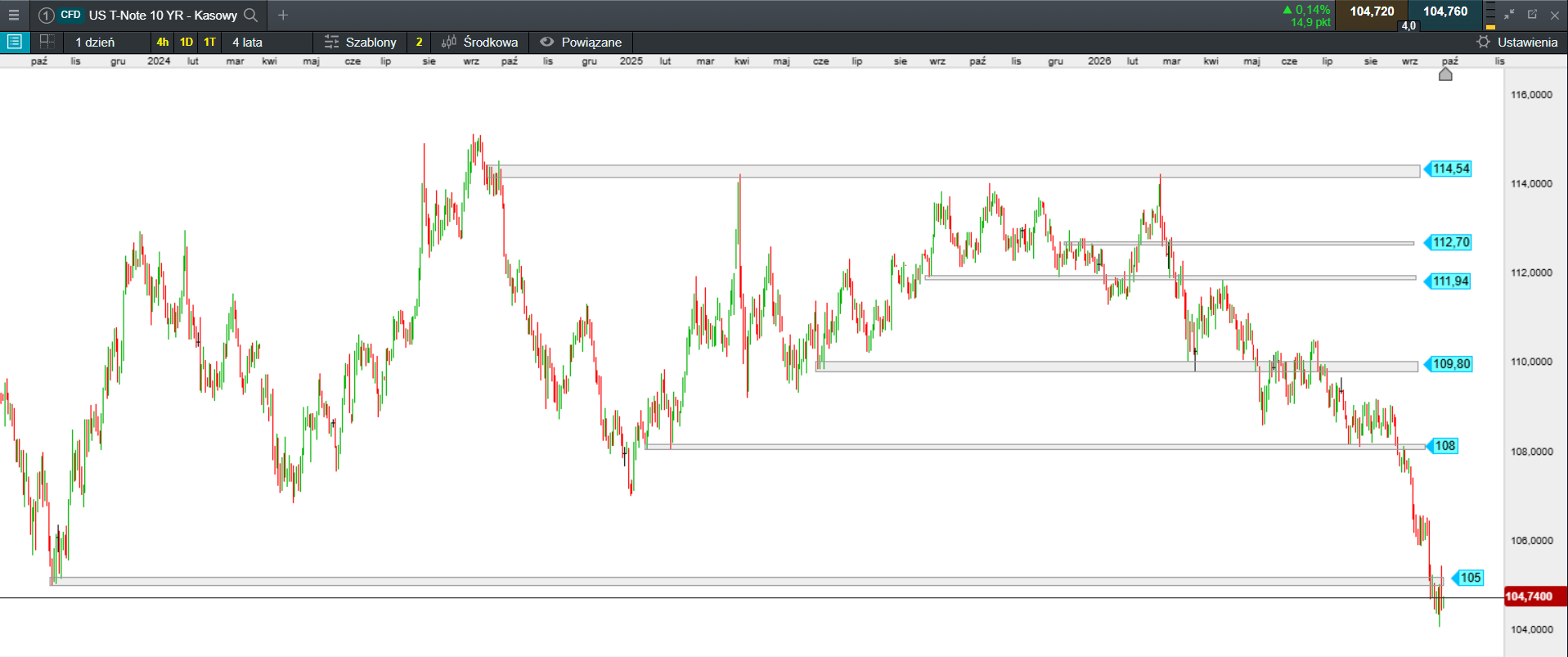The height and width of the screenshot is (657, 1568).
Task: Select the 109,80 level label
Action: pyautogui.click(x=1448, y=364)
